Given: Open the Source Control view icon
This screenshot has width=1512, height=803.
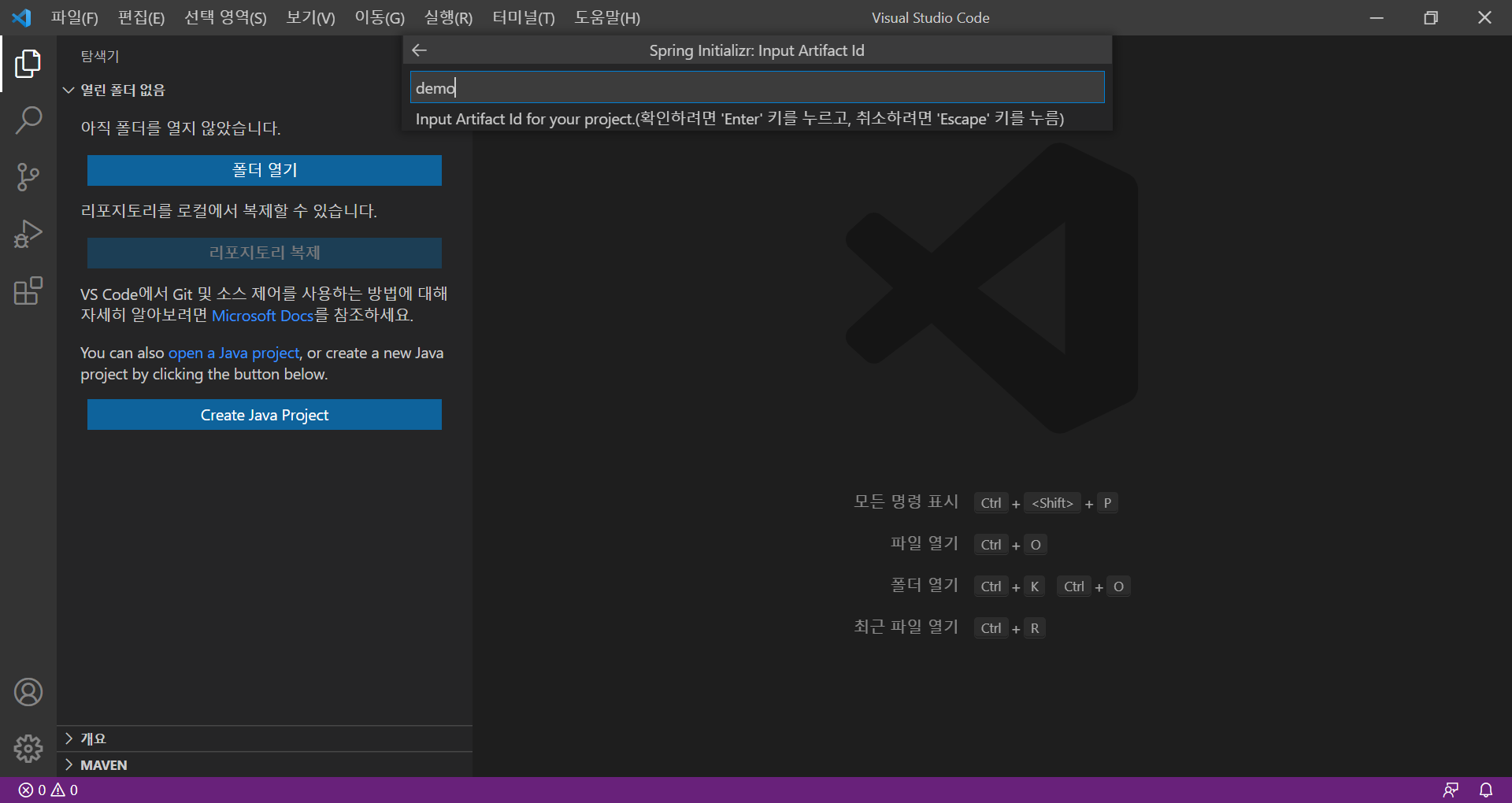Looking at the screenshot, I should (28, 177).
